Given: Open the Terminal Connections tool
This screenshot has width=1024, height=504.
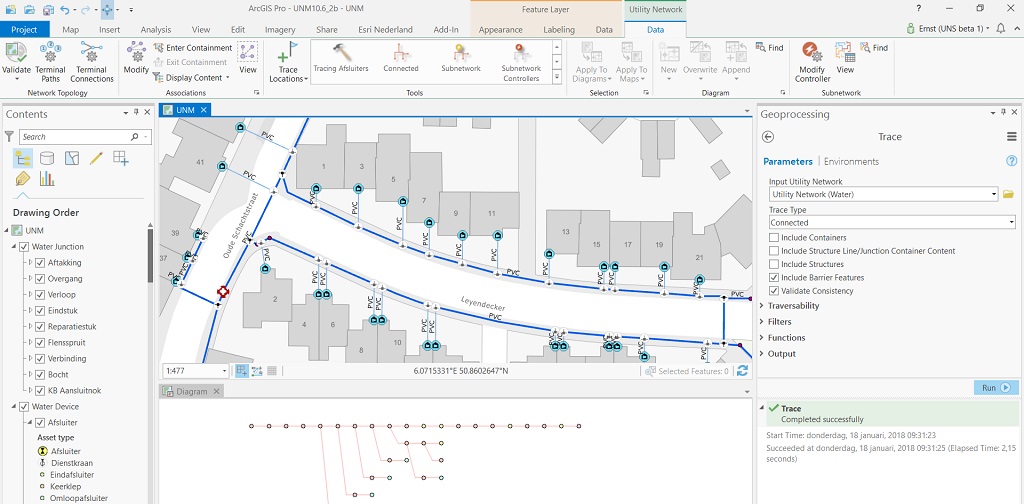Looking at the screenshot, I should 91,62.
